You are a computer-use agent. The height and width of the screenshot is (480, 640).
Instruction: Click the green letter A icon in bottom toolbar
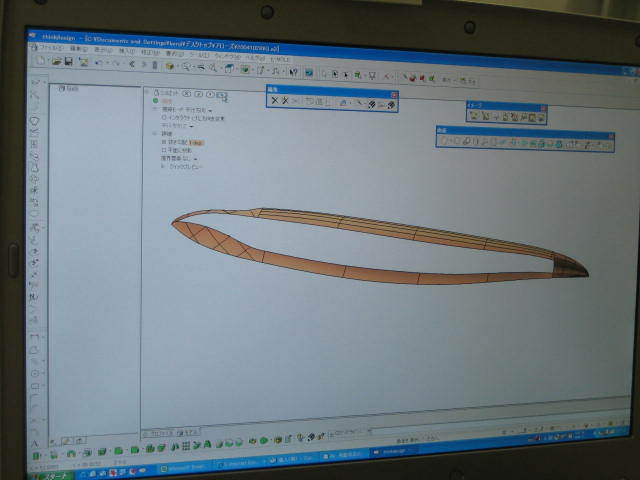tap(207, 444)
